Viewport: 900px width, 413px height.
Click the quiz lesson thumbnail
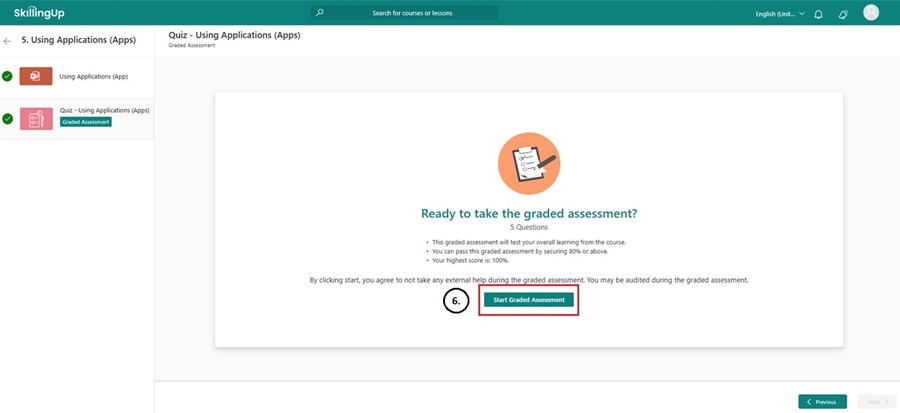point(36,119)
